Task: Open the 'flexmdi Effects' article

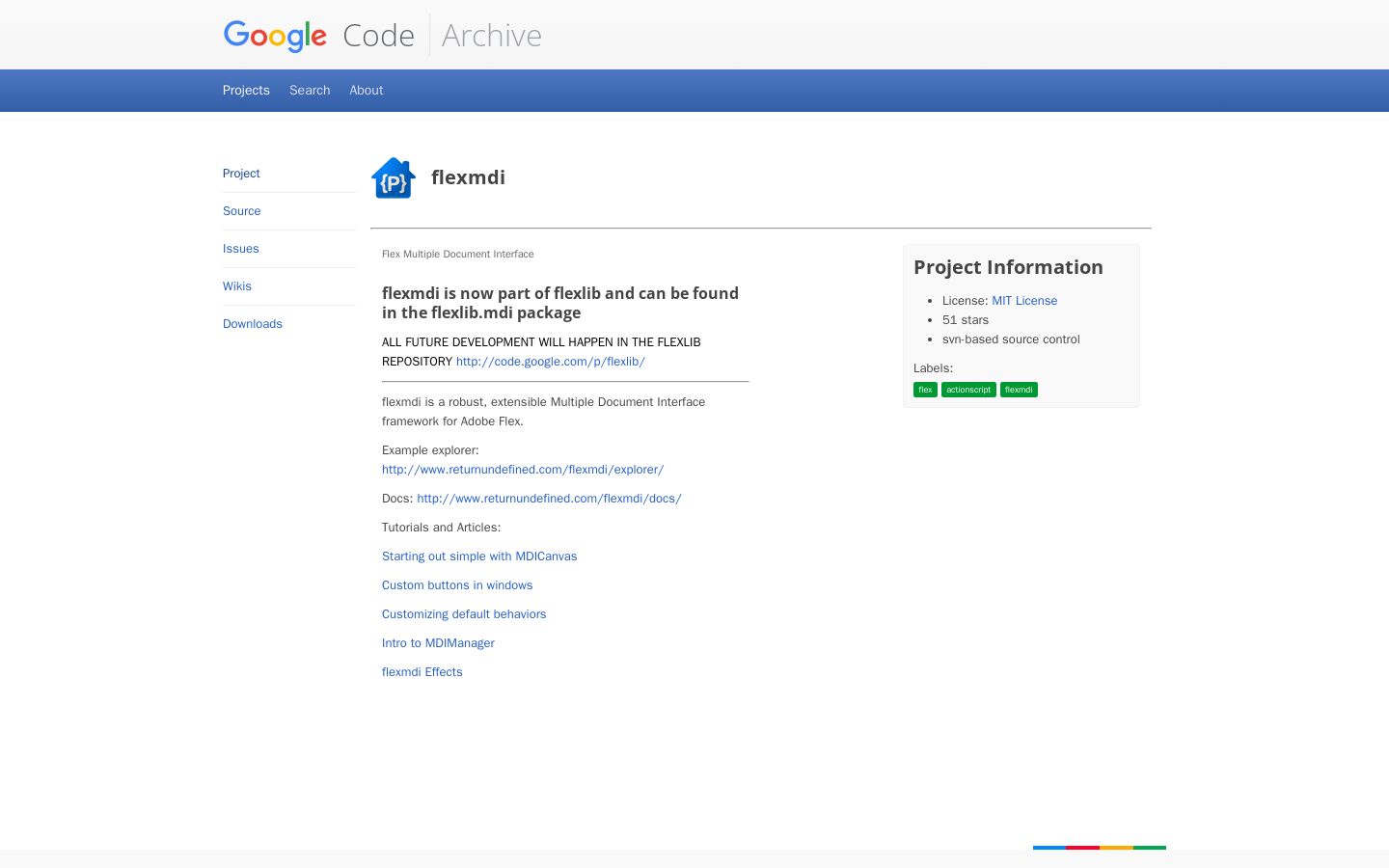Action: (x=422, y=672)
